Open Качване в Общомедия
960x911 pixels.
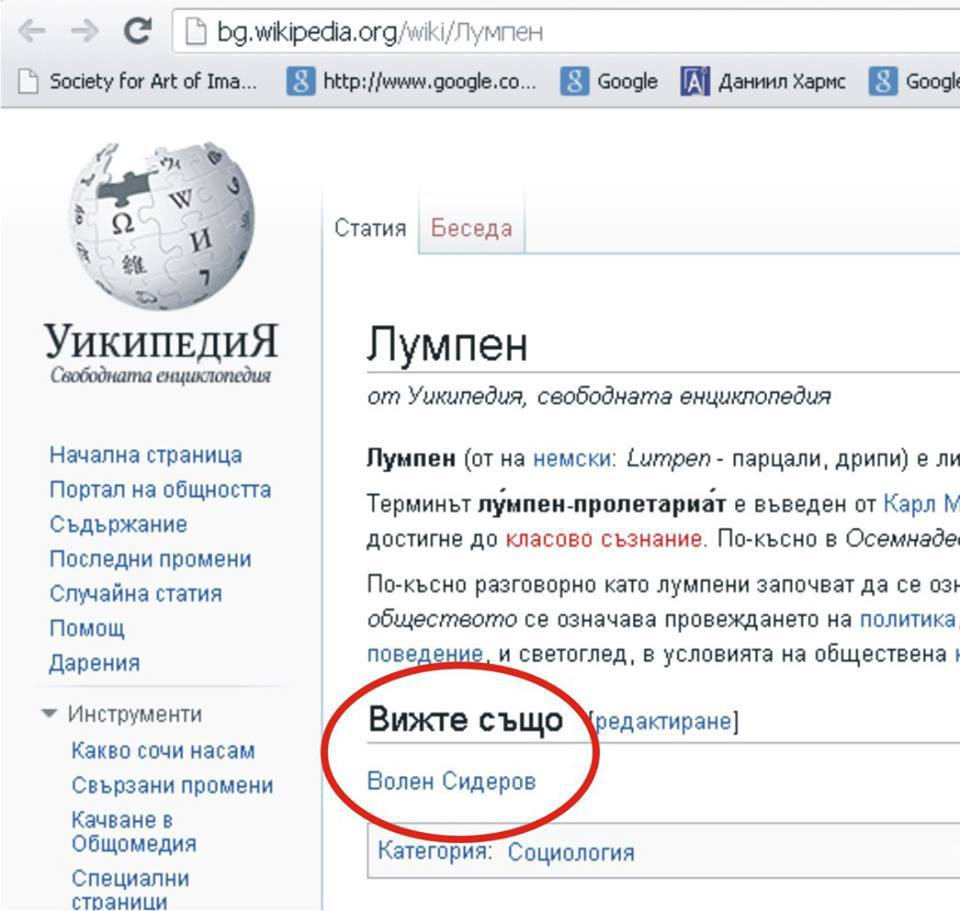(x=134, y=832)
